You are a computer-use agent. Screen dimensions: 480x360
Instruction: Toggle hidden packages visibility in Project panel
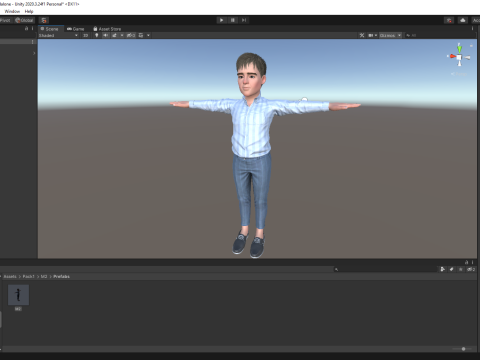pyautogui.click(x=471, y=269)
